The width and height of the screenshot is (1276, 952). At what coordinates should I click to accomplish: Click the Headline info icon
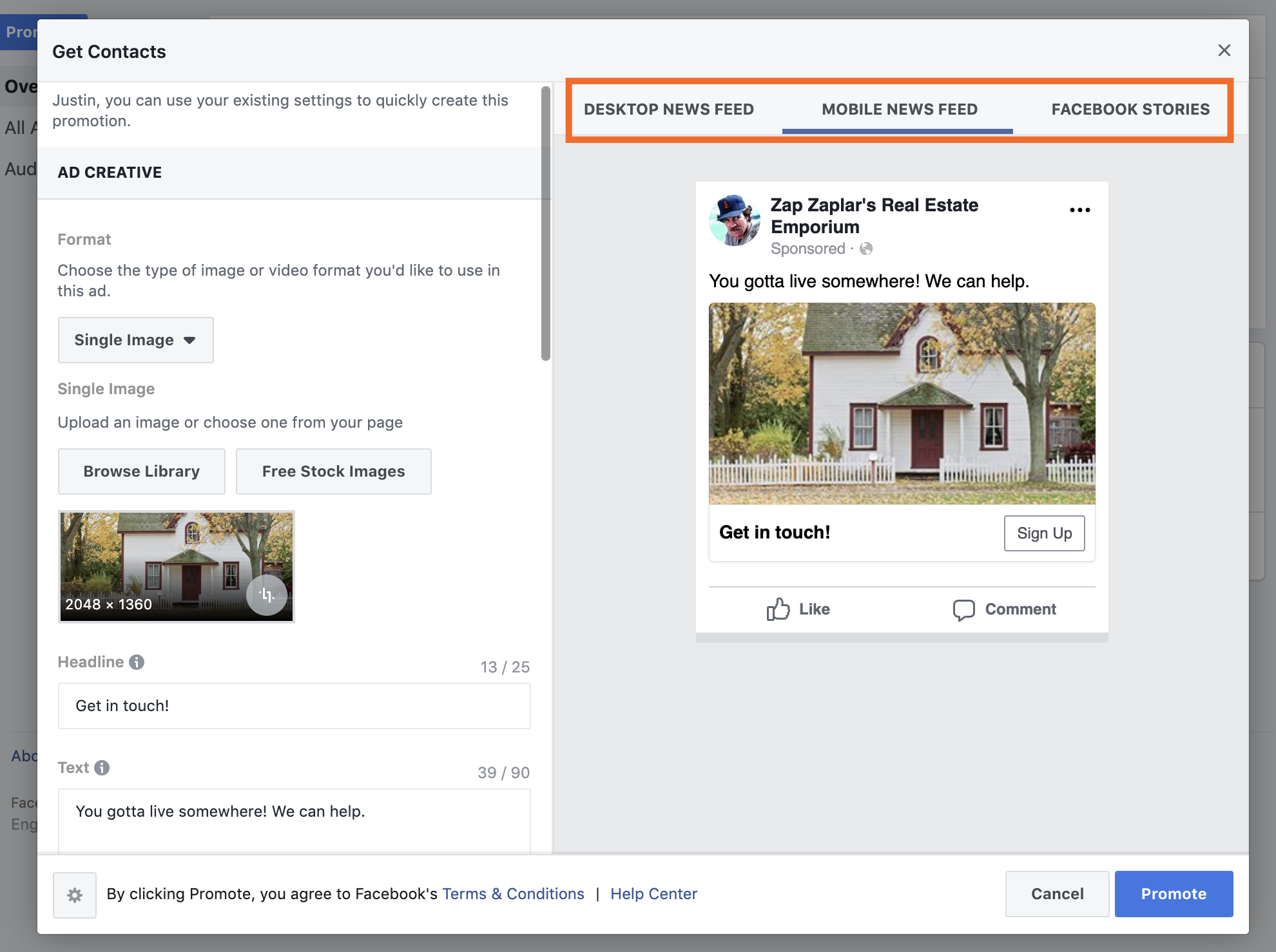tap(137, 662)
